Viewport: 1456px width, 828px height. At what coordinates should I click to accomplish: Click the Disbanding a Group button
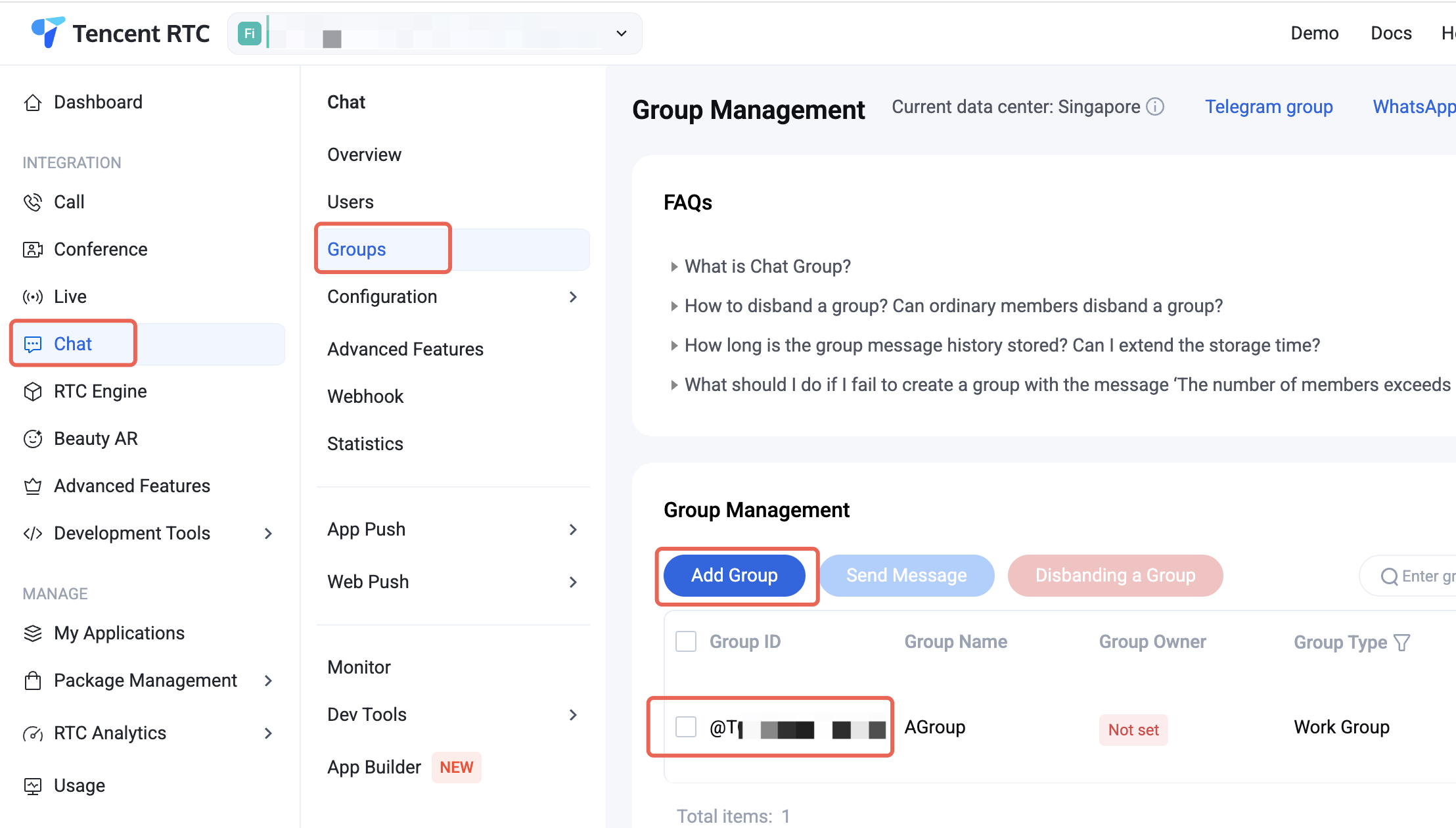[1116, 576]
